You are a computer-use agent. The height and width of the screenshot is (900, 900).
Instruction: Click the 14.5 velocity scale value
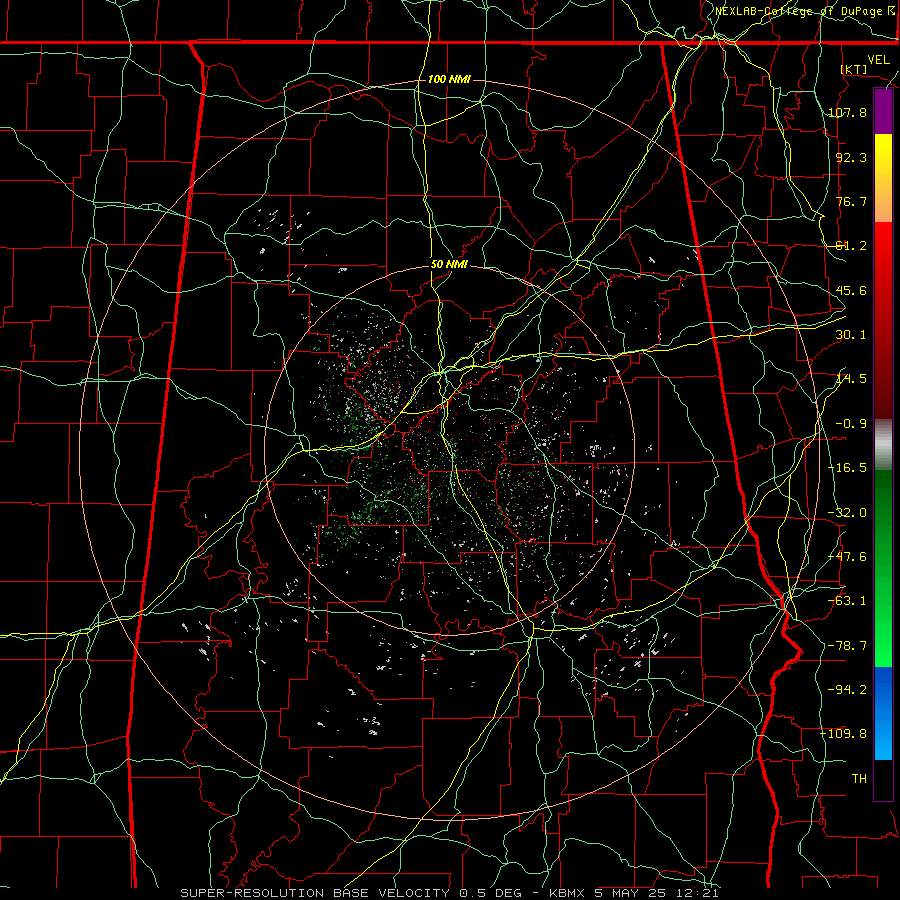(x=851, y=379)
